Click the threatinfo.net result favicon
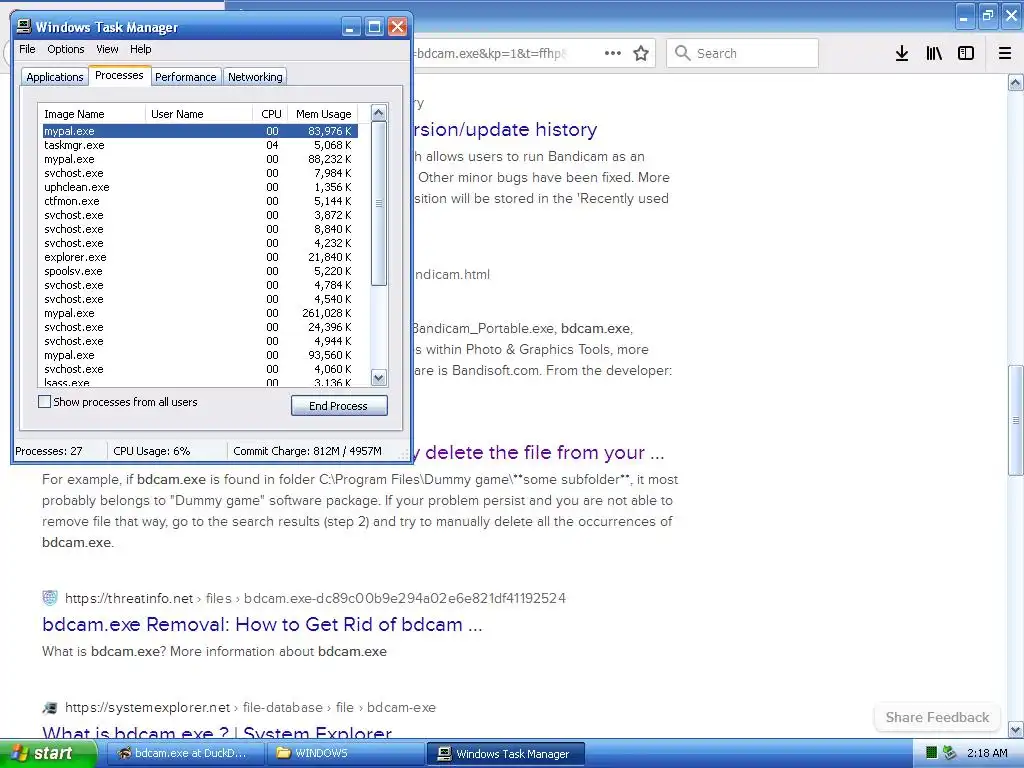 50,598
